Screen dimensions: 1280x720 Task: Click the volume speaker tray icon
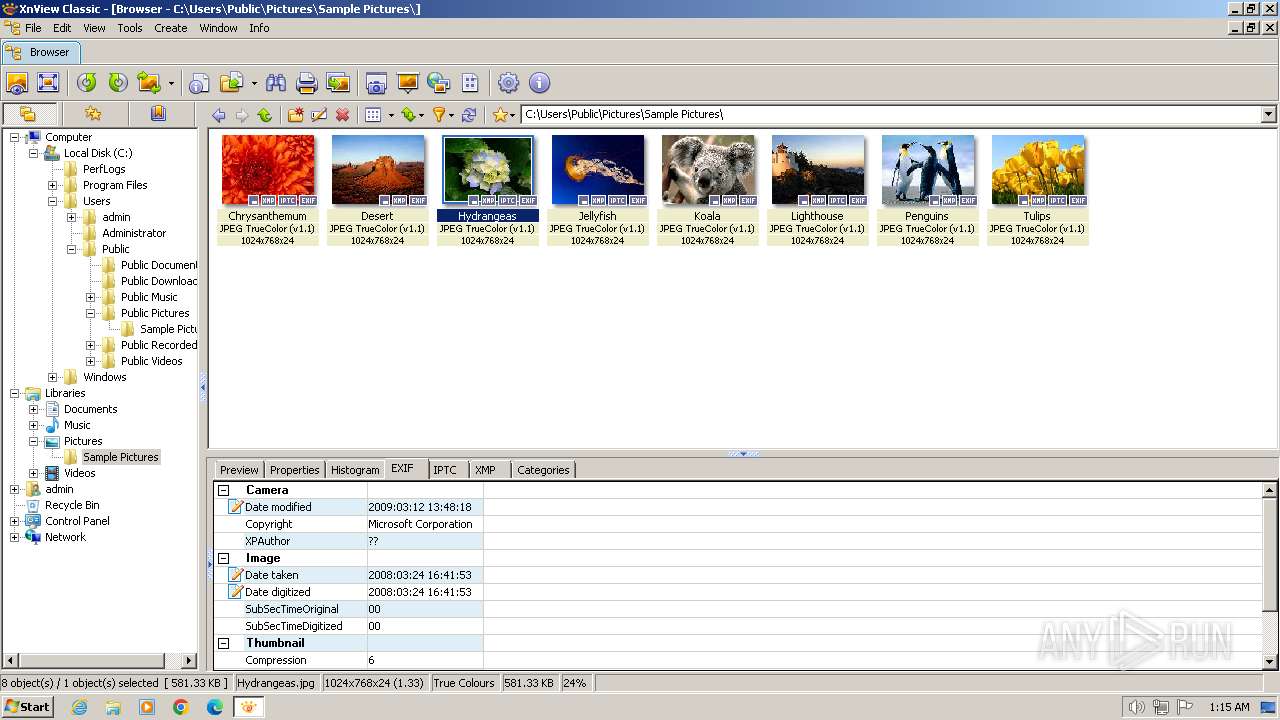(x=1137, y=707)
